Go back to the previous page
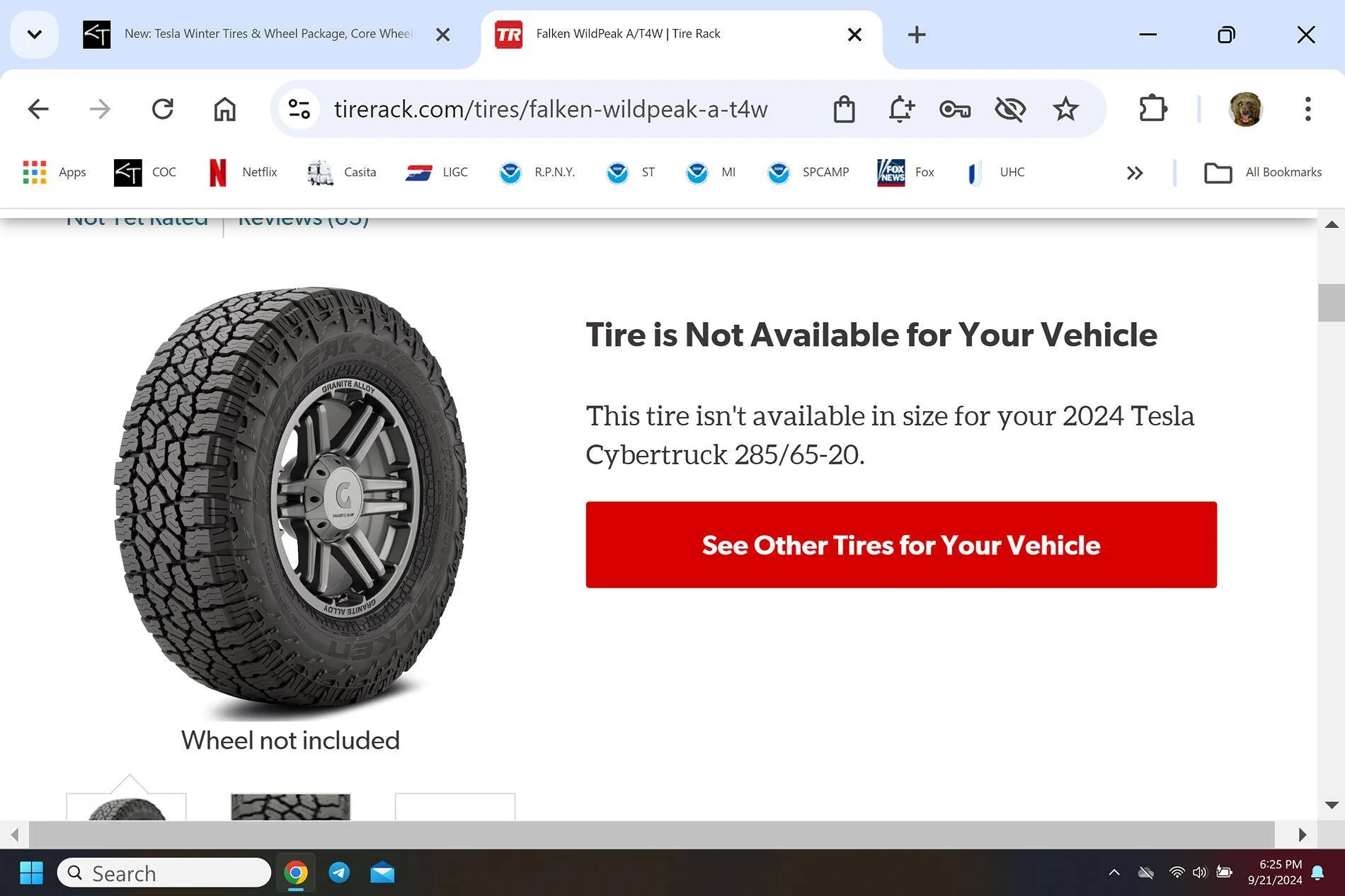 click(x=38, y=109)
